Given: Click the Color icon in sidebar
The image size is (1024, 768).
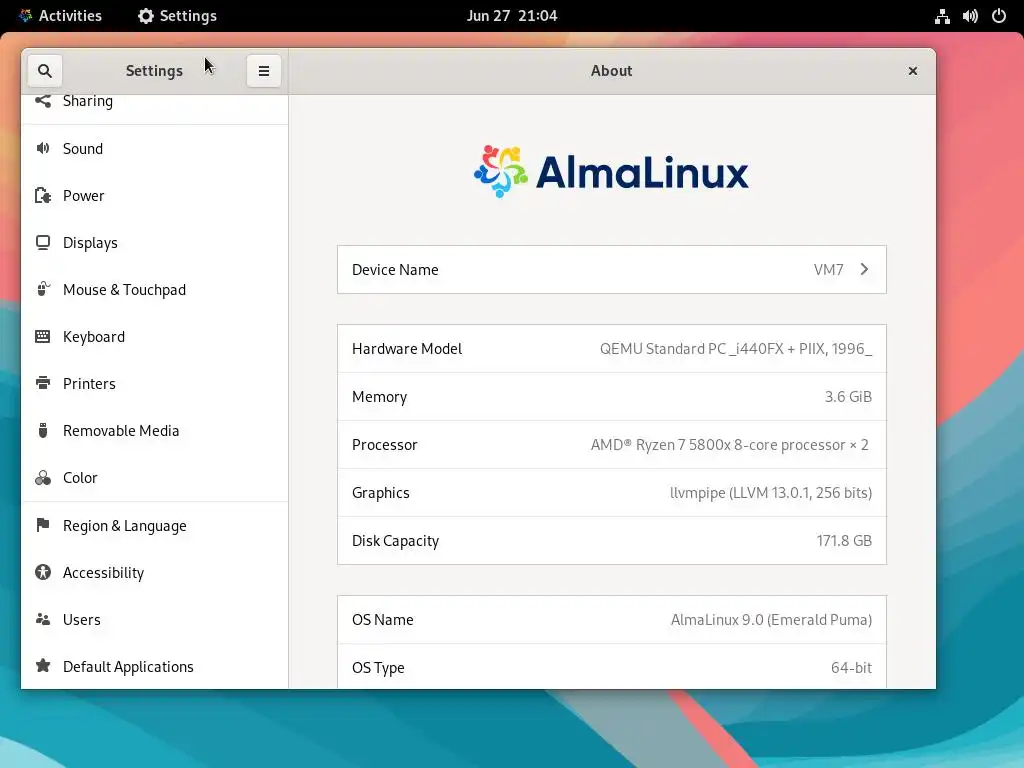Looking at the screenshot, I should 43,477.
